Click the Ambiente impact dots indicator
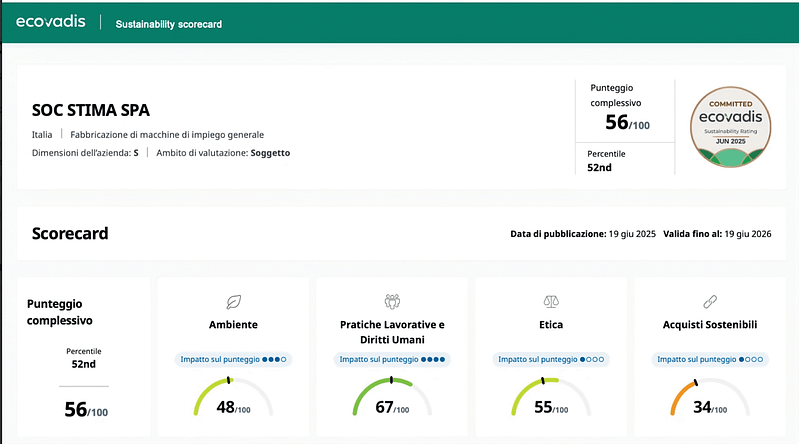This screenshot has height=444, width=799. (x=274, y=358)
